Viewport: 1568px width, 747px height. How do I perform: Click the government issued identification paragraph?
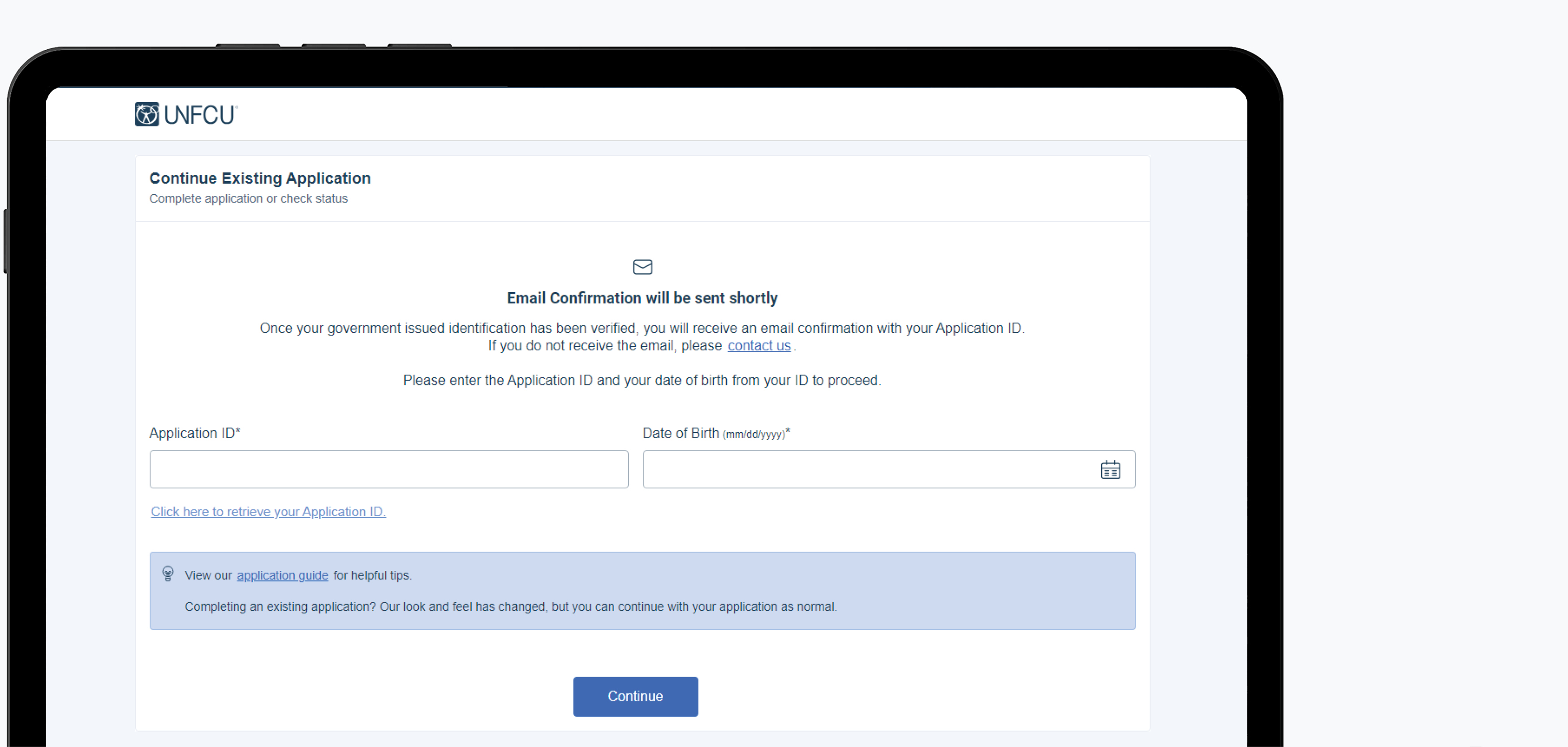click(642, 337)
